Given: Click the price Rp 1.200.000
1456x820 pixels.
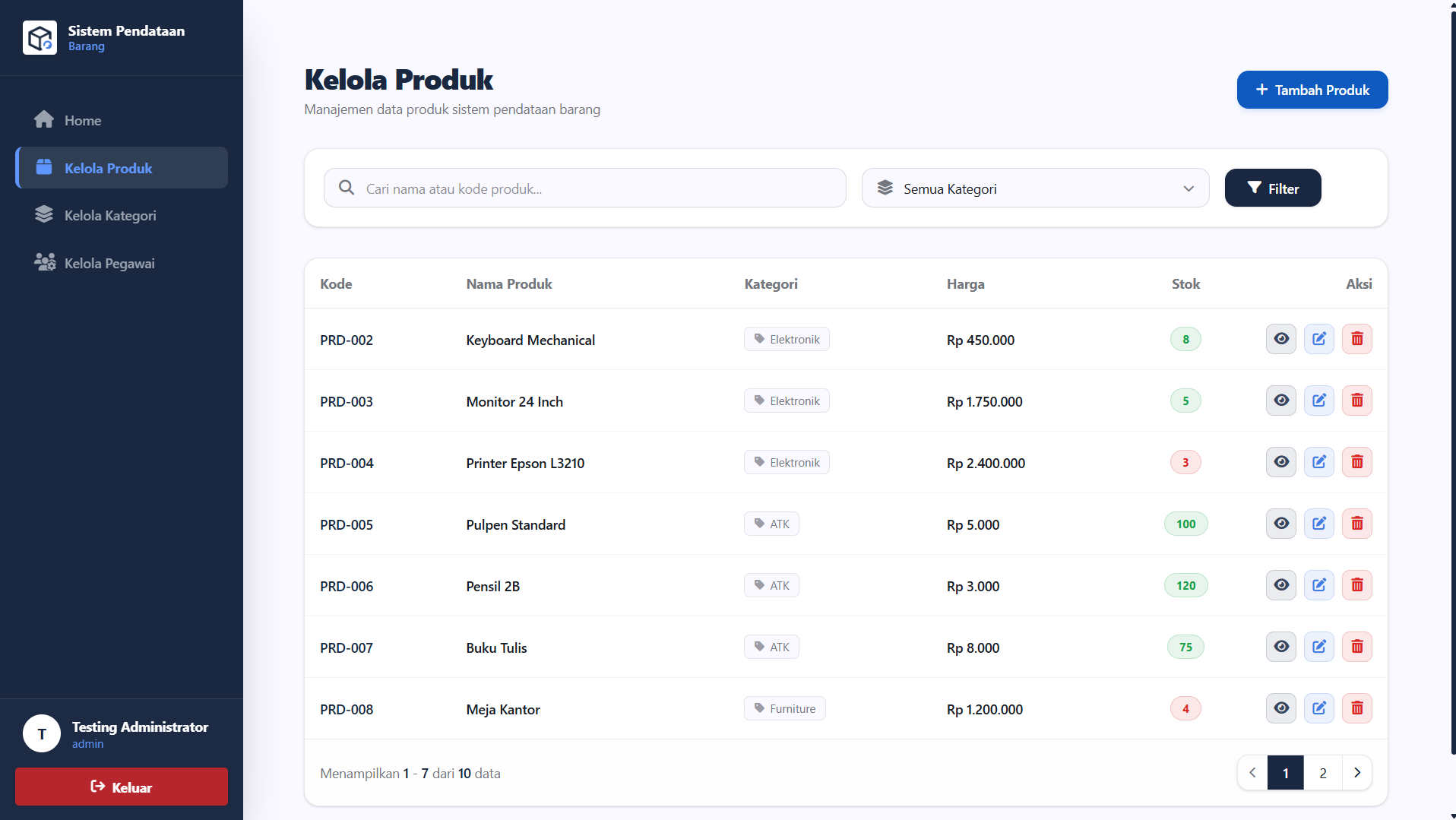Looking at the screenshot, I should [985, 709].
